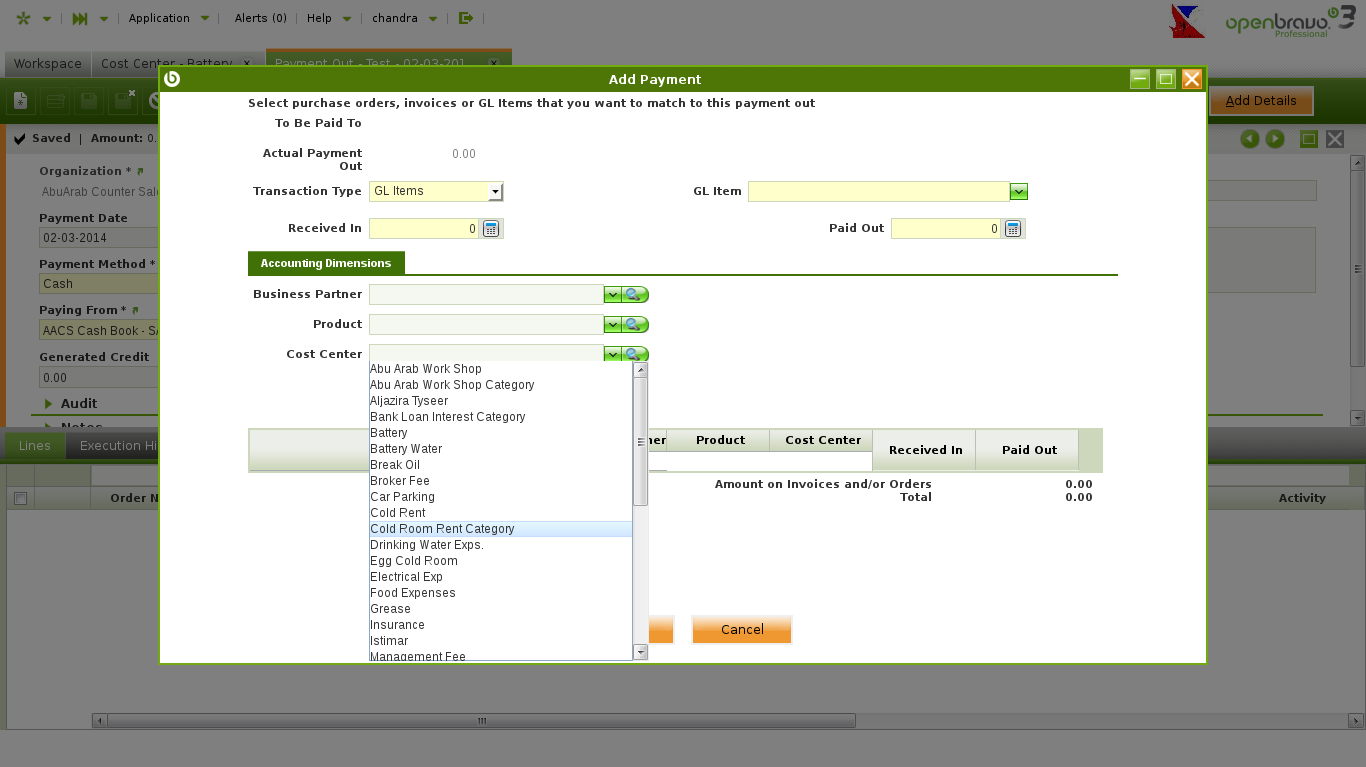Choose Battery Water cost center option
Viewport: 1366px width, 767px height.
(x=406, y=449)
